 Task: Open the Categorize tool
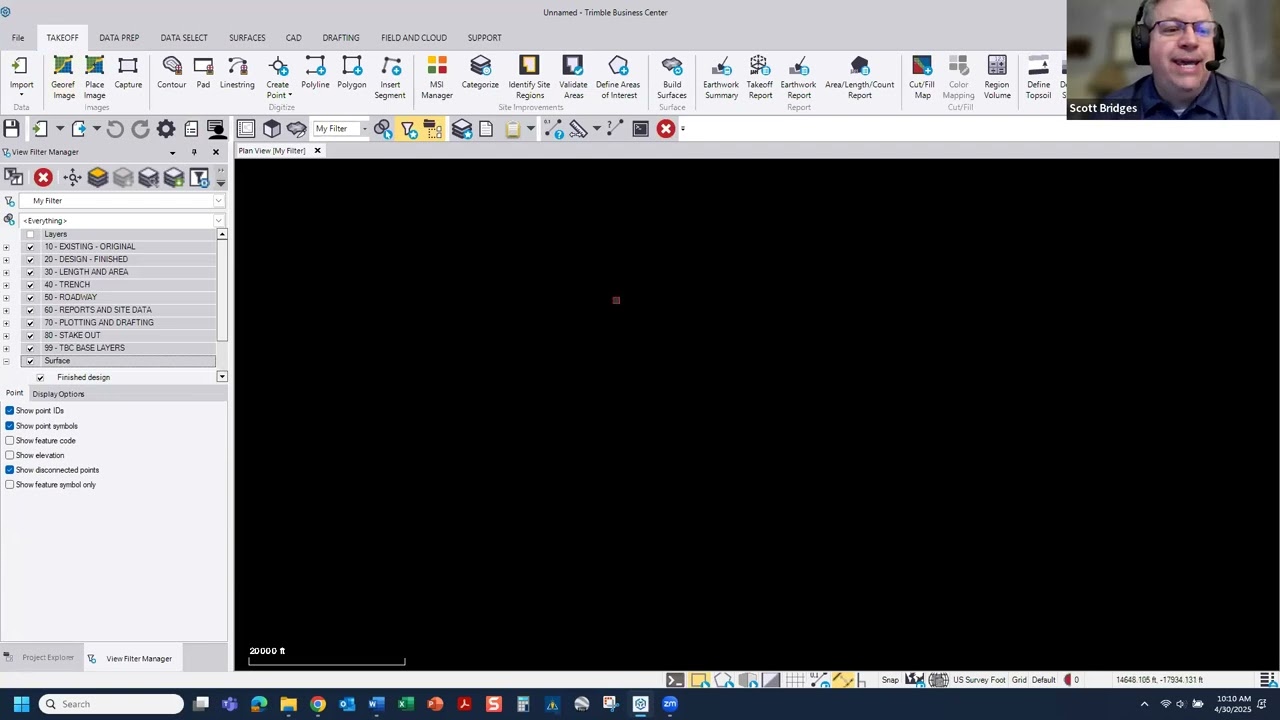(480, 74)
